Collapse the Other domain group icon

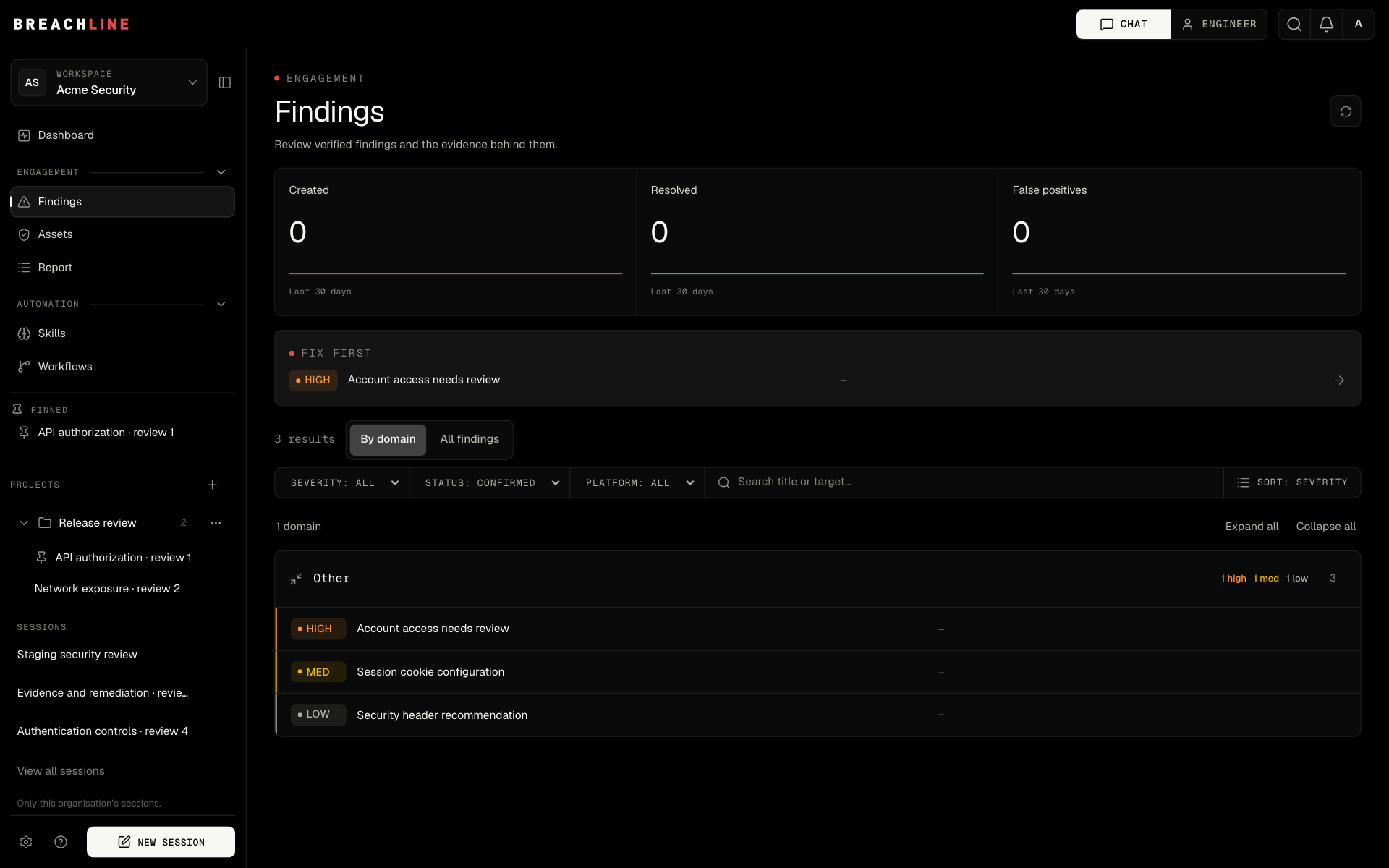(x=296, y=579)
